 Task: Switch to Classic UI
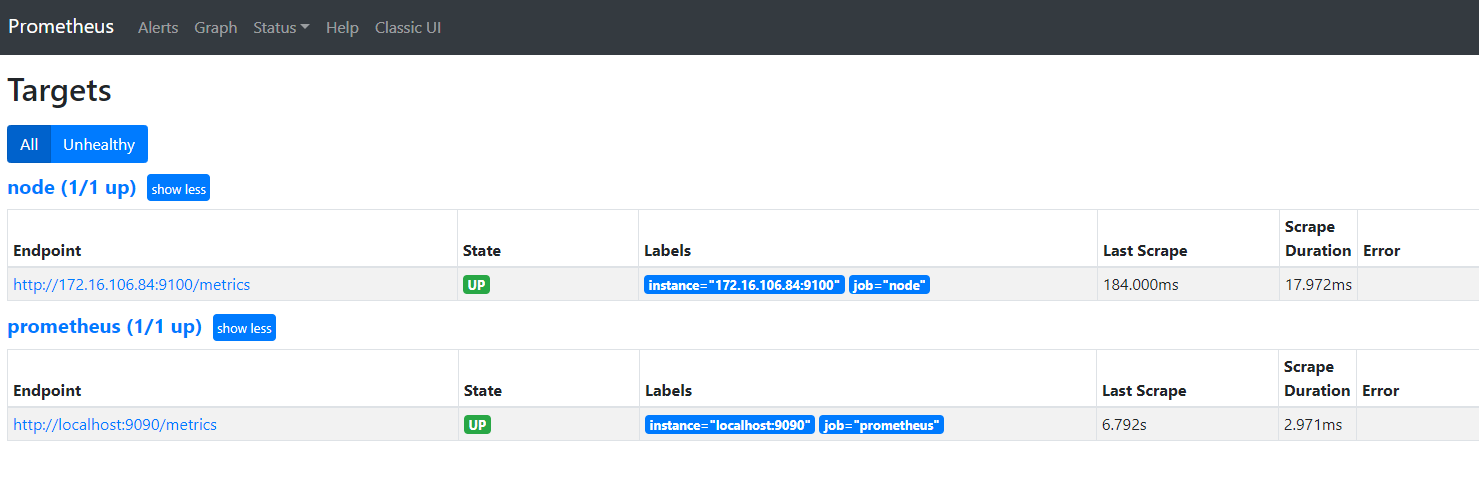(408, 28)
